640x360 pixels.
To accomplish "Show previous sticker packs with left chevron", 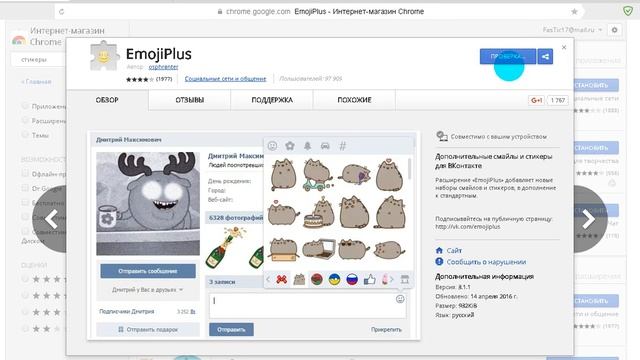I will (x=268, y=280).
